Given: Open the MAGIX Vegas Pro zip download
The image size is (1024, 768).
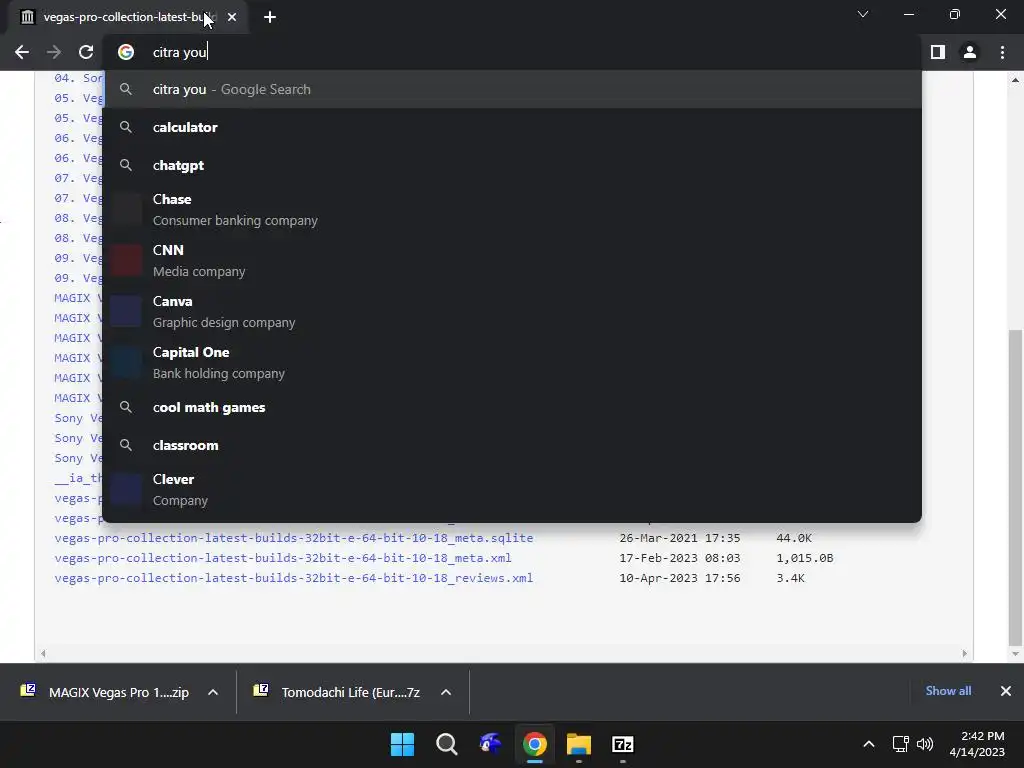Looking at the screenshot, I should [104, 692].
